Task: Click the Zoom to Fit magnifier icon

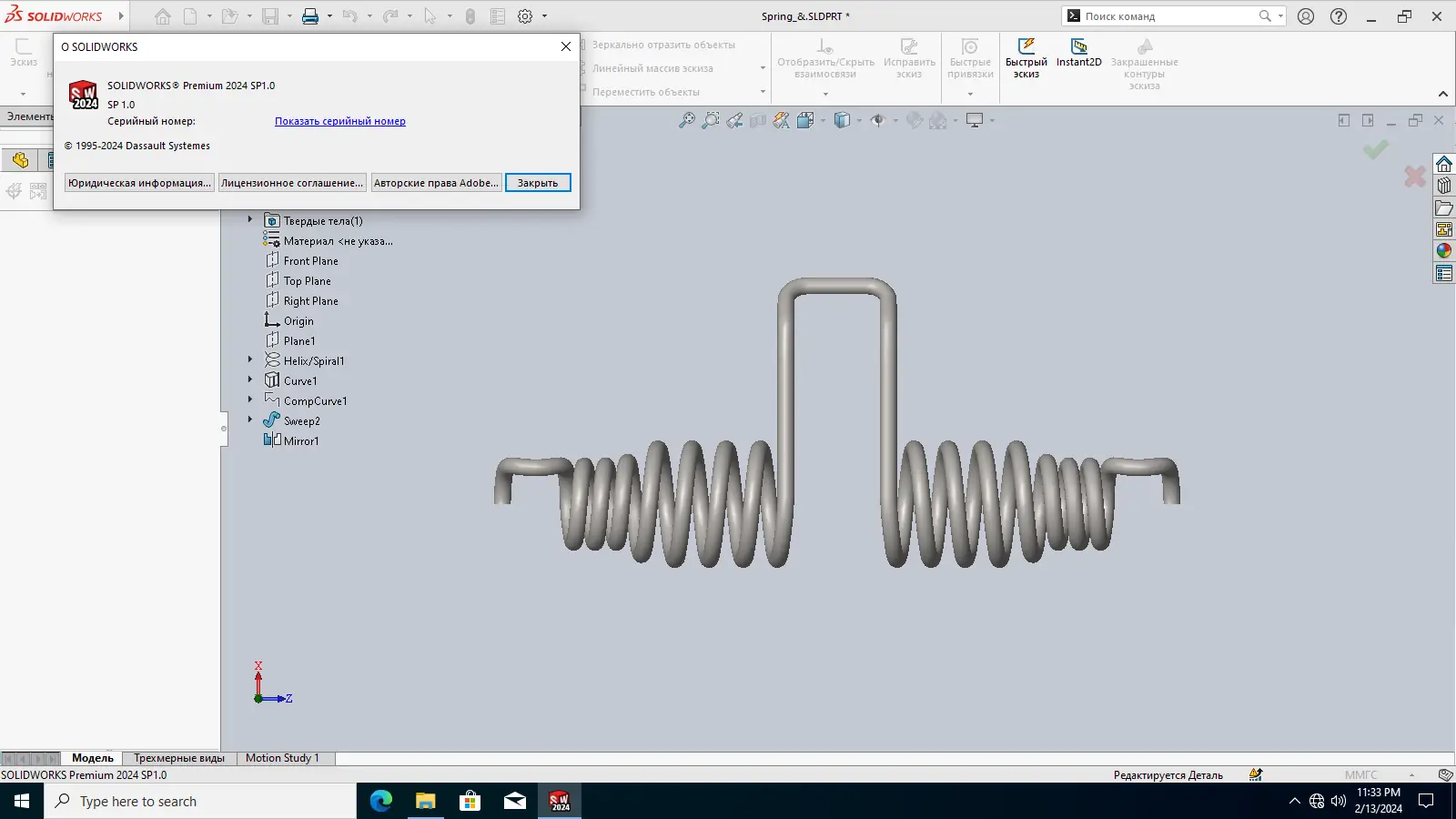Action: pos(687,120)
